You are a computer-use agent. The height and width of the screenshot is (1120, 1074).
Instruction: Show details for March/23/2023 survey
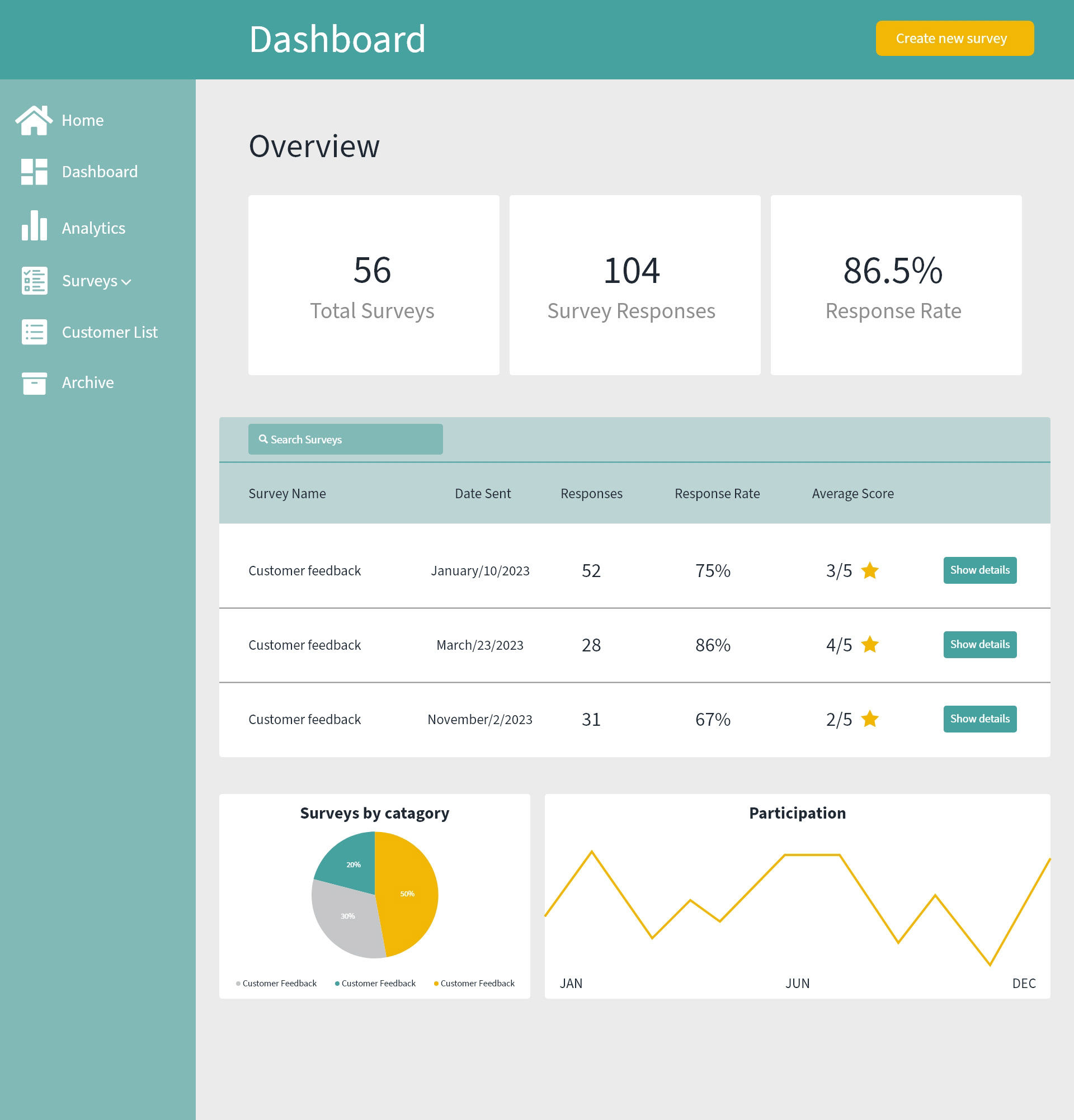pos(979,645)
